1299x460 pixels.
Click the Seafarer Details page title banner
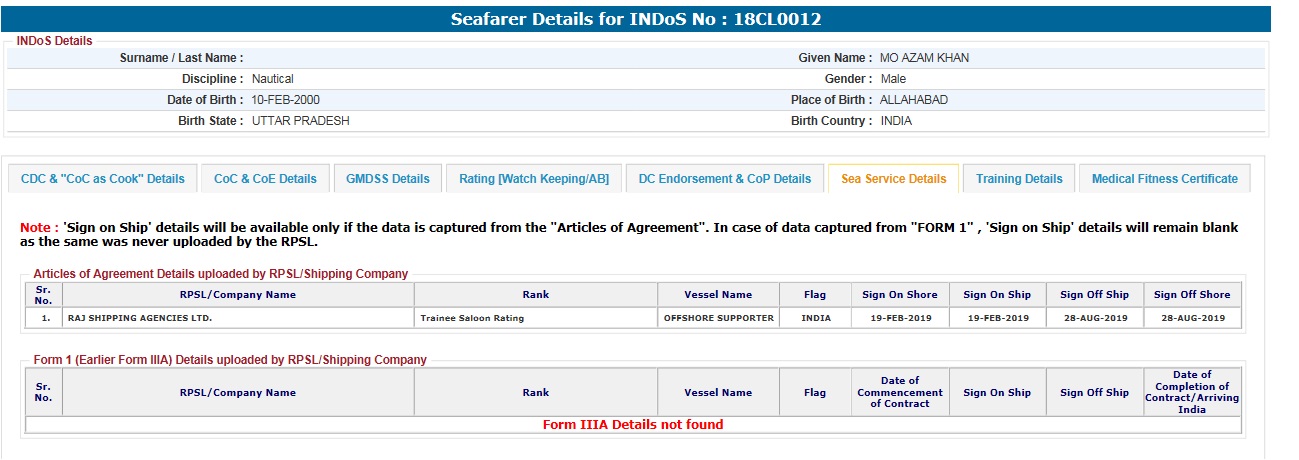coord(636,19)
